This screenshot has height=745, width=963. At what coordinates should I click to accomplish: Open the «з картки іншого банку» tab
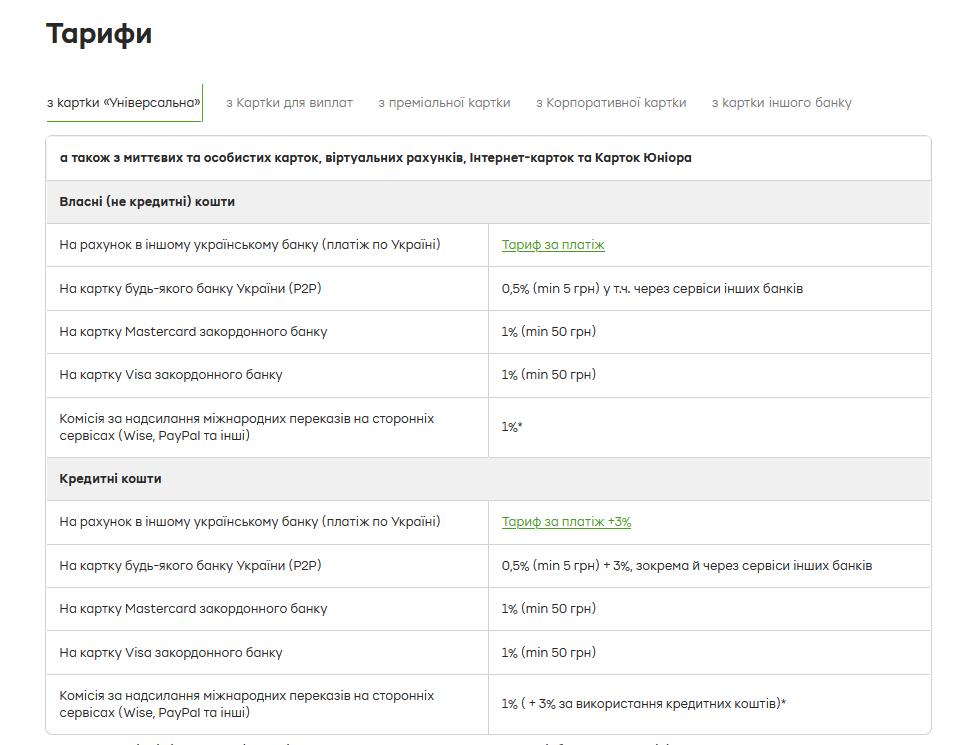pos(781,102)
